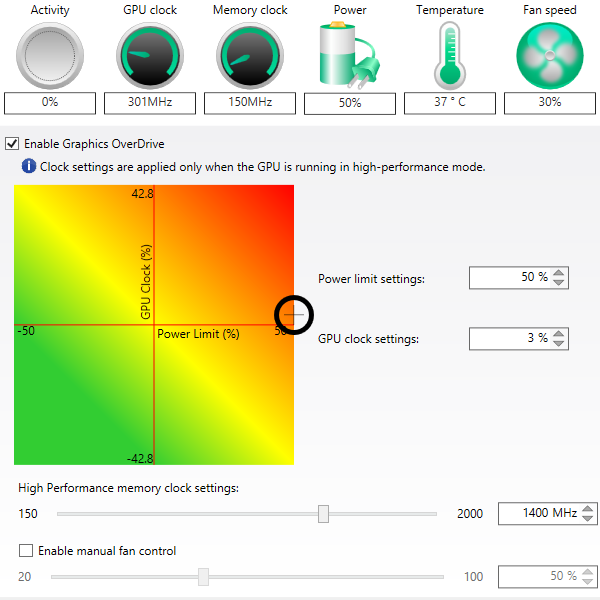Decrease fan speed percent with down arrow

[587, 581]
